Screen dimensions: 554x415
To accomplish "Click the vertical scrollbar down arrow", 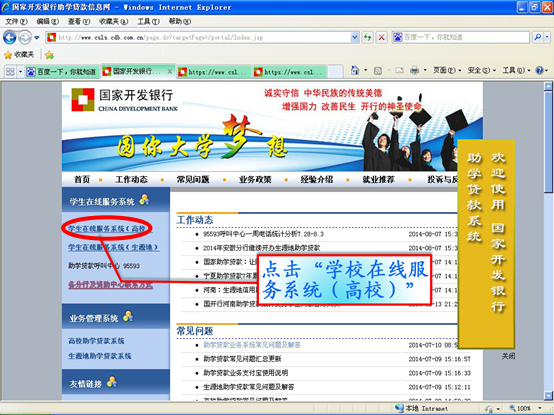I will click(548, 395).
